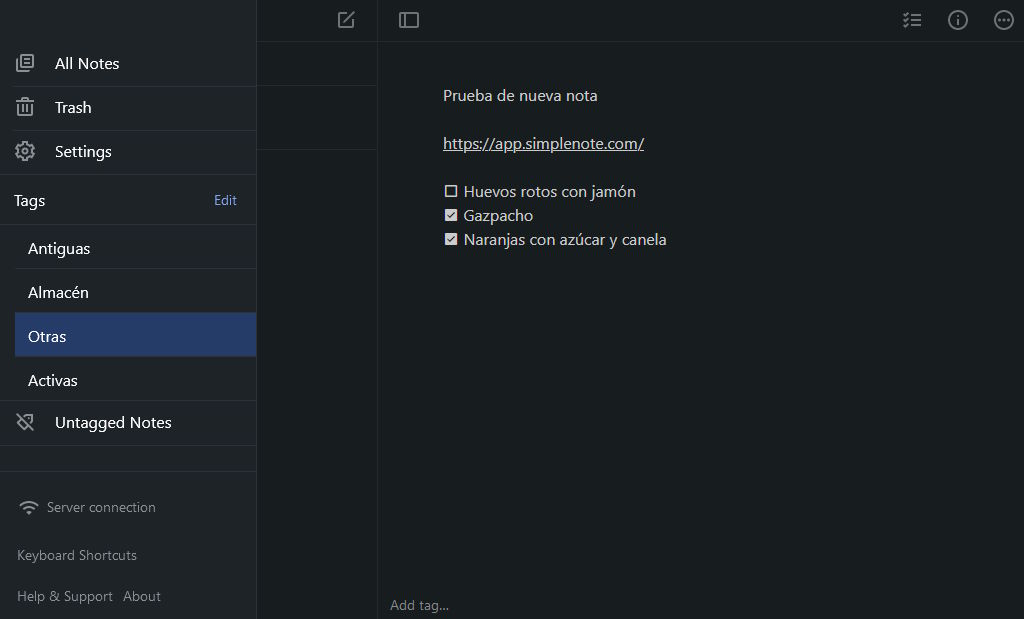Click the Server connection status text
The width and height of the screenshot is (1024, 619).
[101, 507]
